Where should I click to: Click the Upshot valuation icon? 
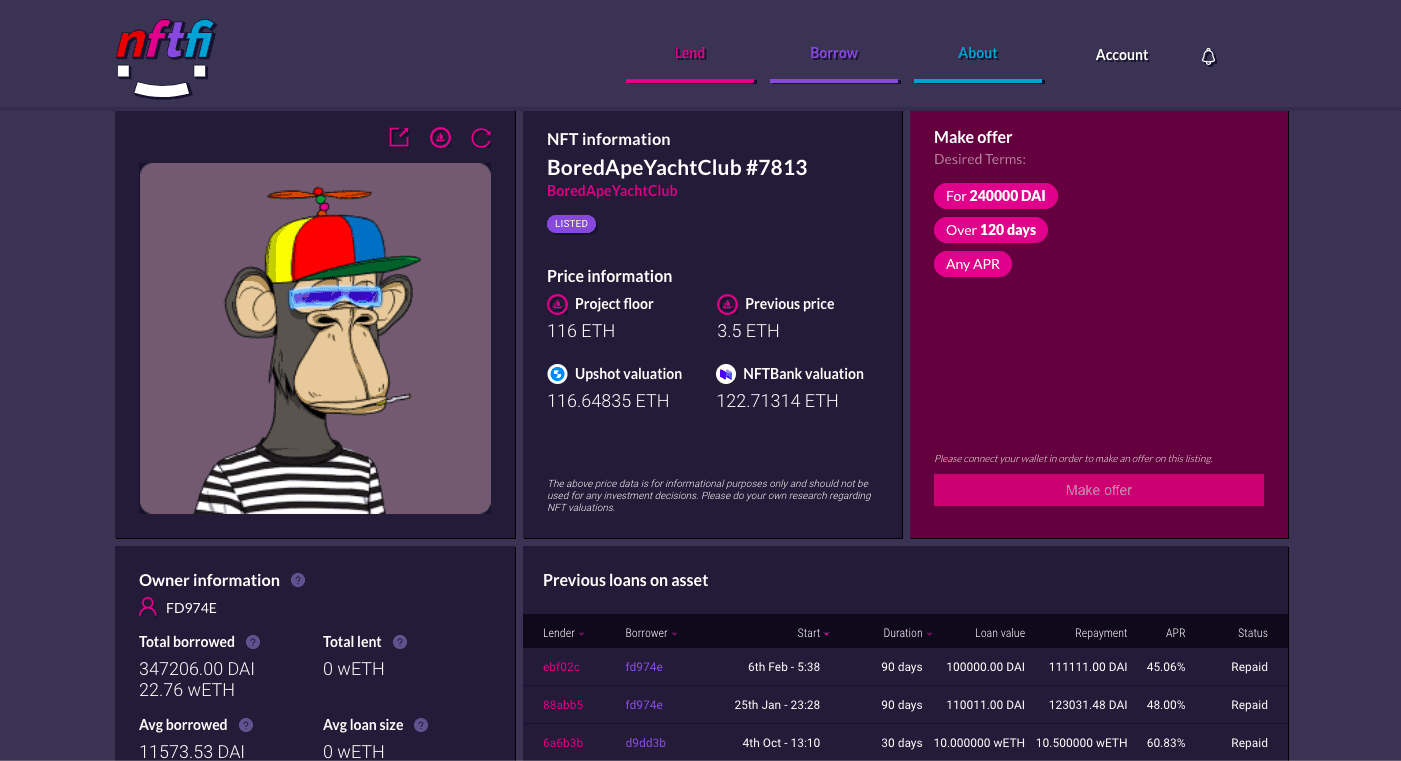[557, 374]
